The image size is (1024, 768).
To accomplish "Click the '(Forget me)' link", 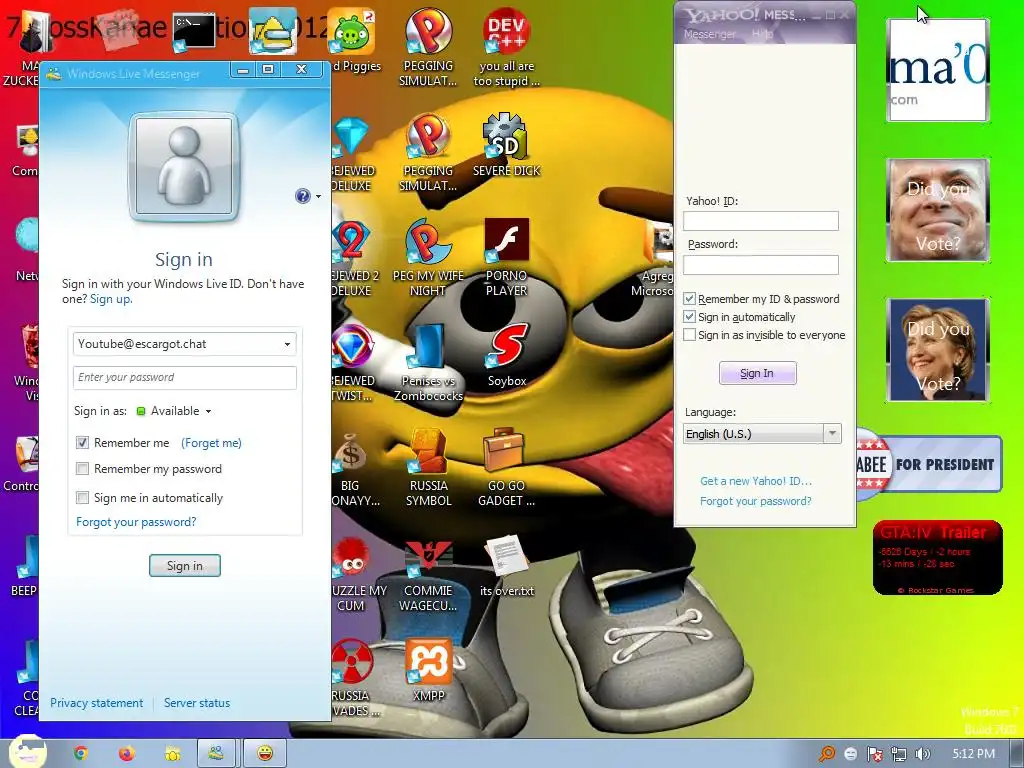I will click(x=211, y=443).
